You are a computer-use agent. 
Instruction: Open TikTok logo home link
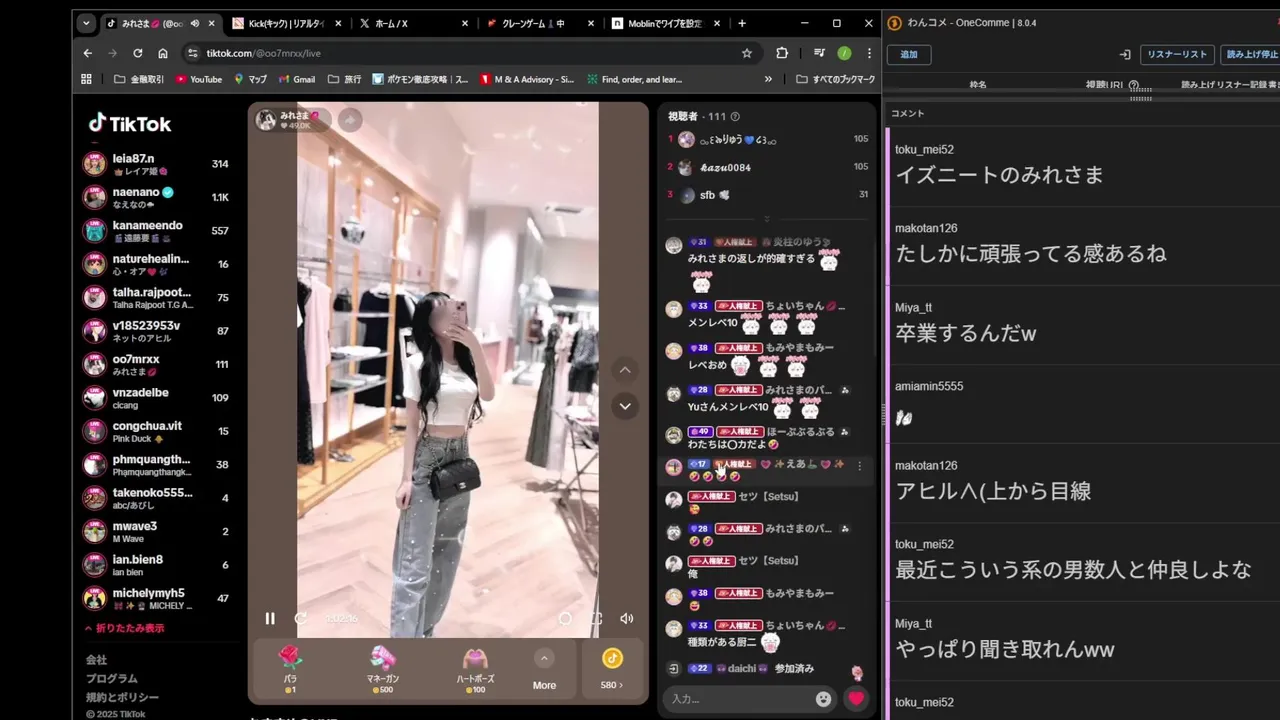coord(130,124)
